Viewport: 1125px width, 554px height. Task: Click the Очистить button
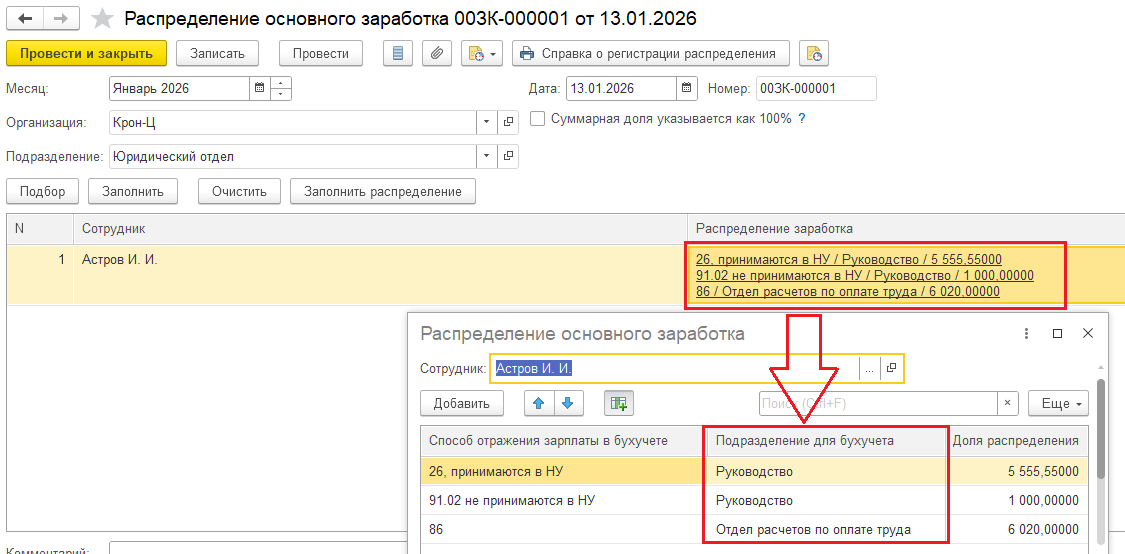[240, 192]
